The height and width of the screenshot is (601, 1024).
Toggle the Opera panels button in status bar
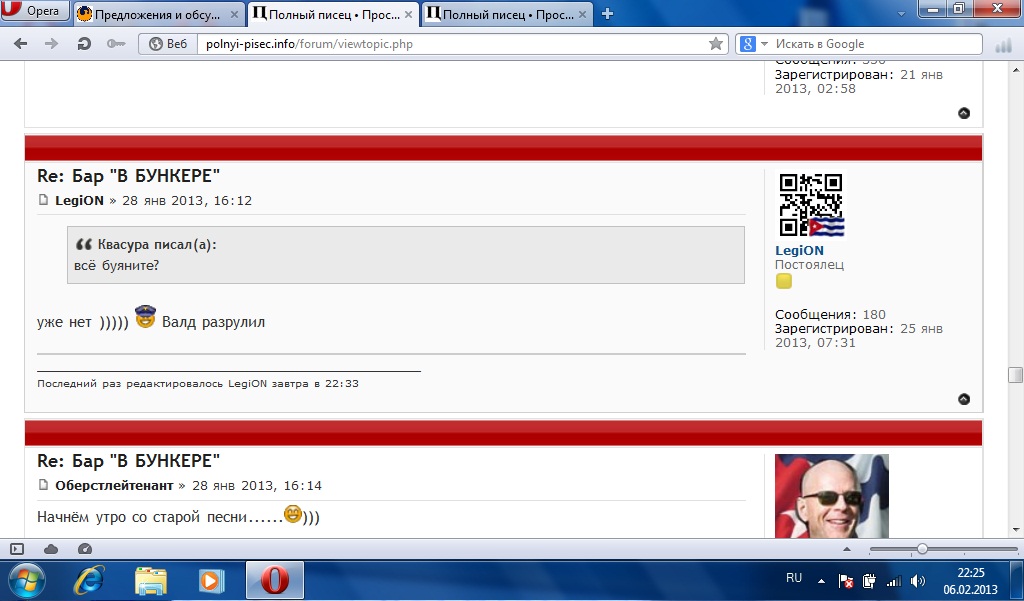(x=17, y=549)
